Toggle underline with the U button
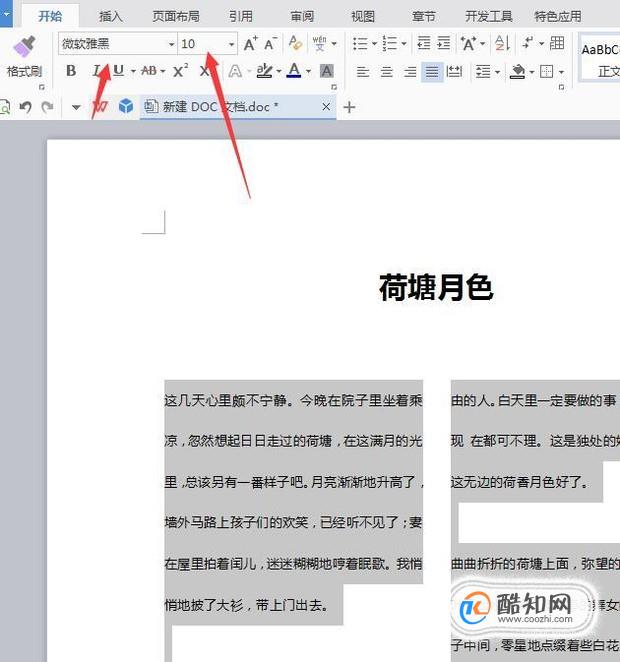The image size is (620, 662). click(x=119, y=71)
